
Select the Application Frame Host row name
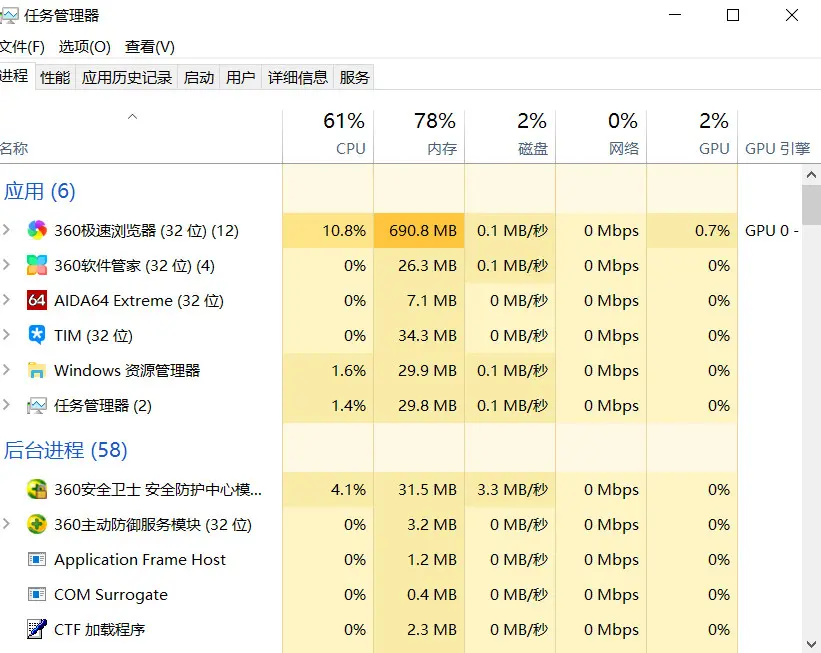pyautogui.click(x=140, y=560)
